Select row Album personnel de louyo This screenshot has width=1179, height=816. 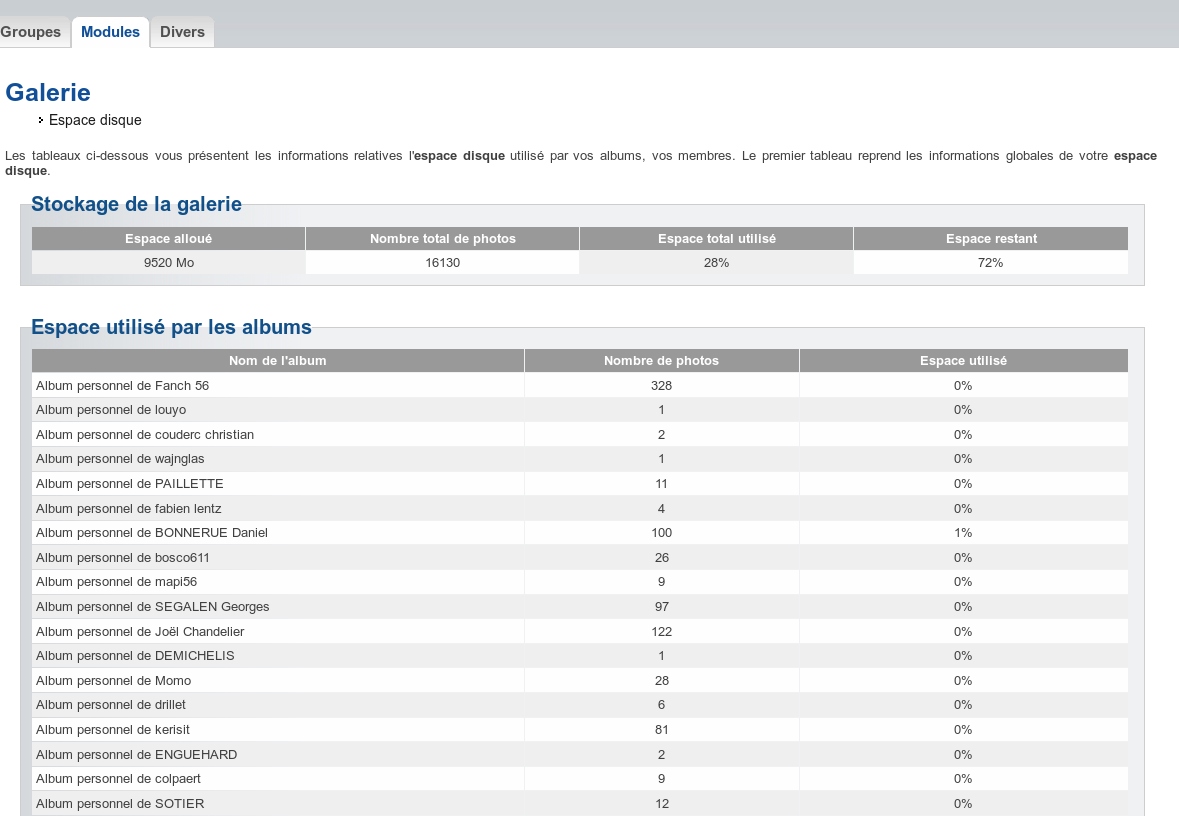pyautogui.click(x=580, y=410)
